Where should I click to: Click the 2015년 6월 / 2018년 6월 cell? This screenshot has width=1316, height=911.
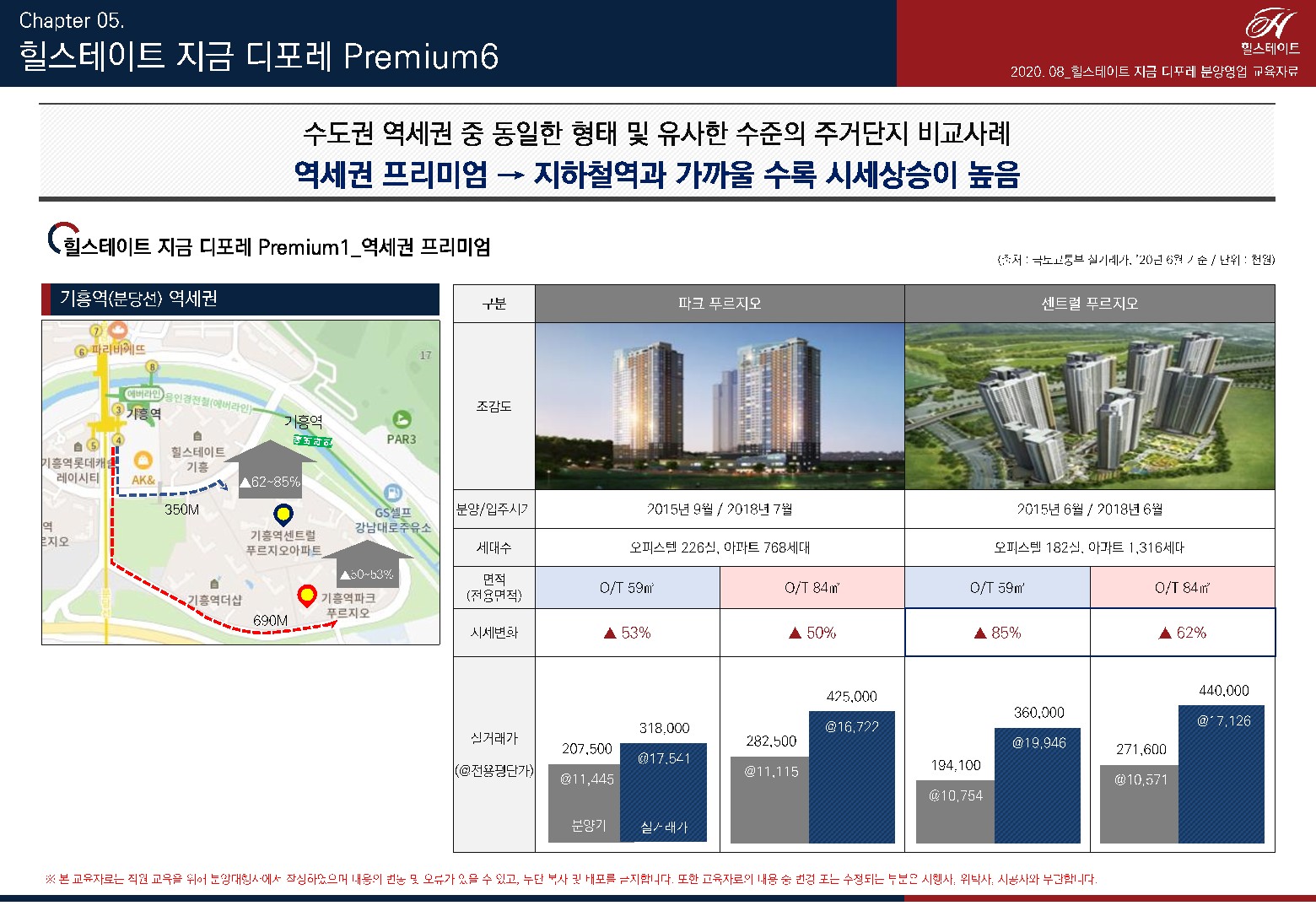1090,509
